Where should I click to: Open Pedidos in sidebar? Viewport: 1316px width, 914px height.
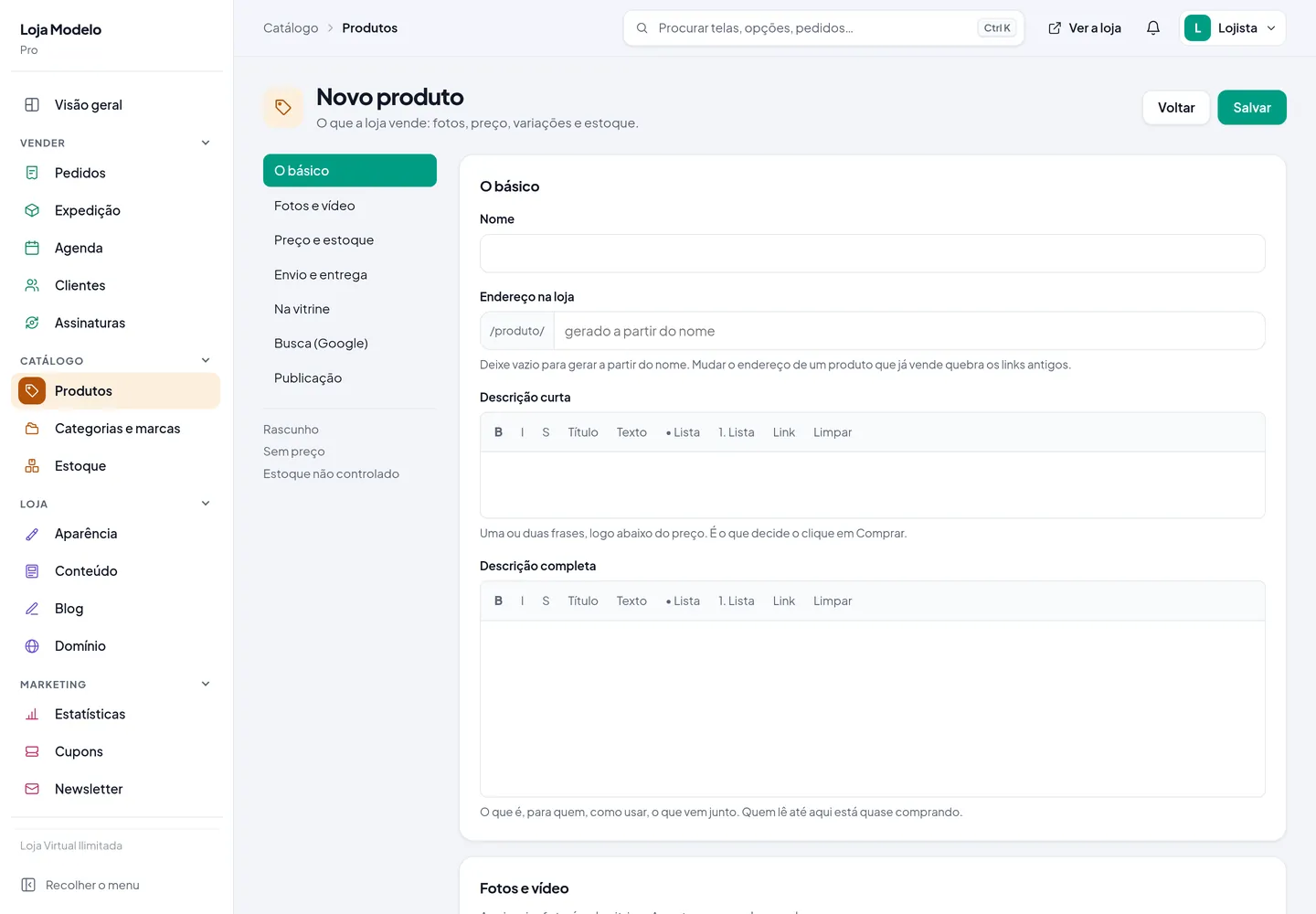tap(116, 173)
